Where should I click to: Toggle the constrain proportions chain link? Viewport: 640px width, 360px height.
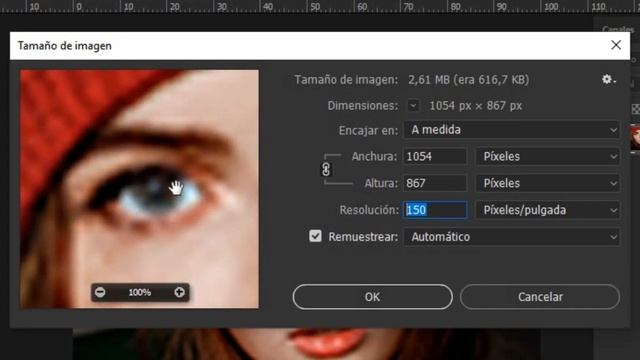(x=326, y=169)
